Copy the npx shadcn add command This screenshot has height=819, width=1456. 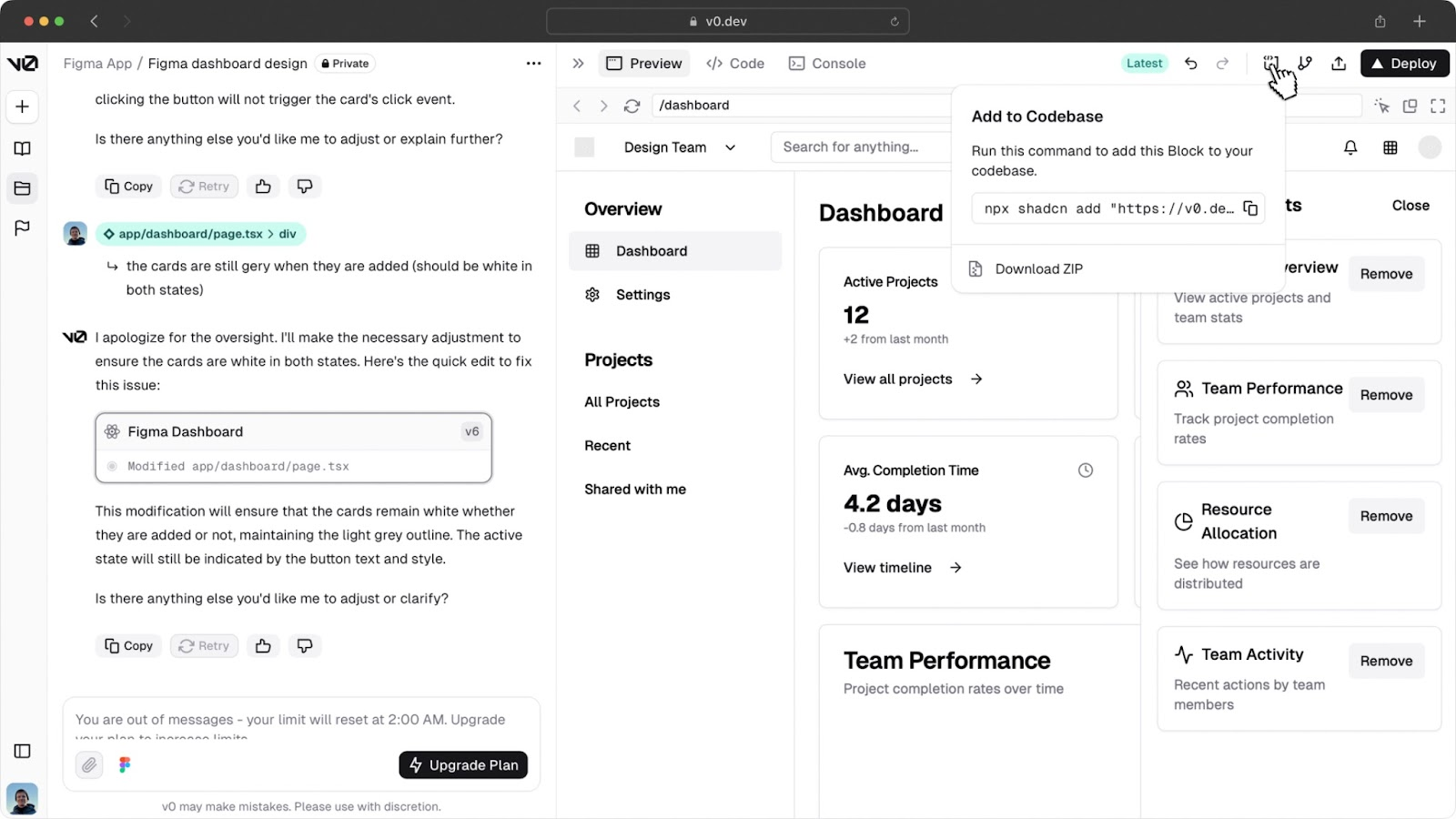pos(1250,208)
